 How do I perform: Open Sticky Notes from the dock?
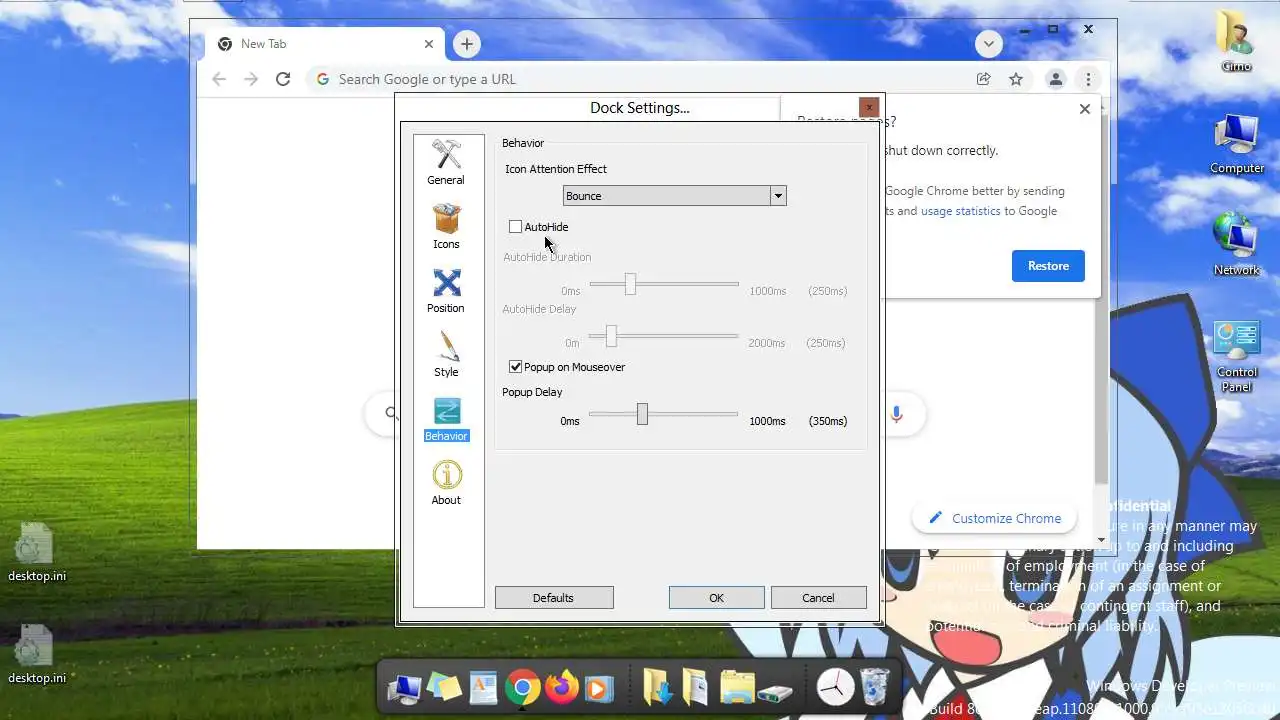pos(444,688)
